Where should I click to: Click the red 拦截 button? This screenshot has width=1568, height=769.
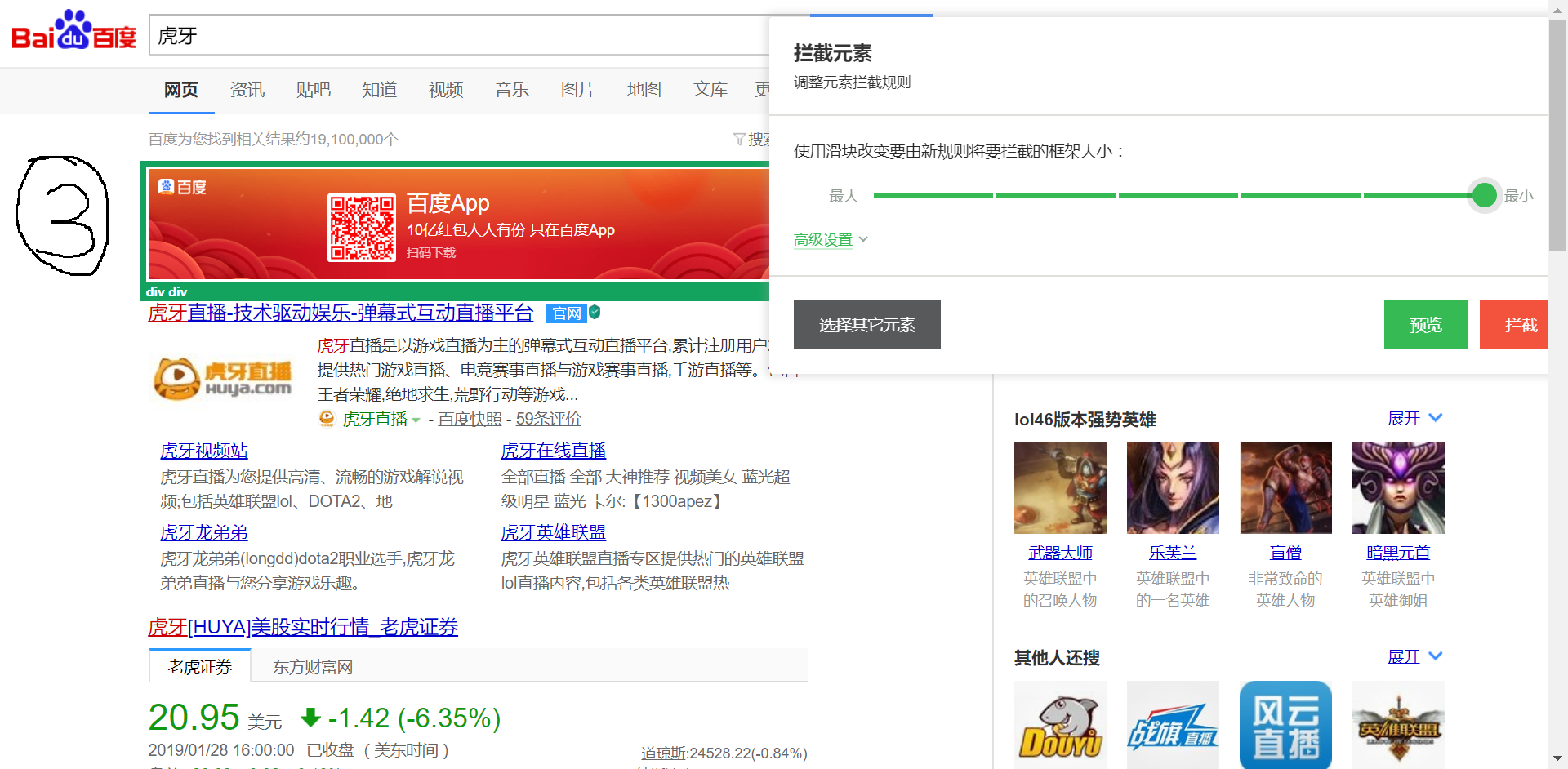[1514, 325]
